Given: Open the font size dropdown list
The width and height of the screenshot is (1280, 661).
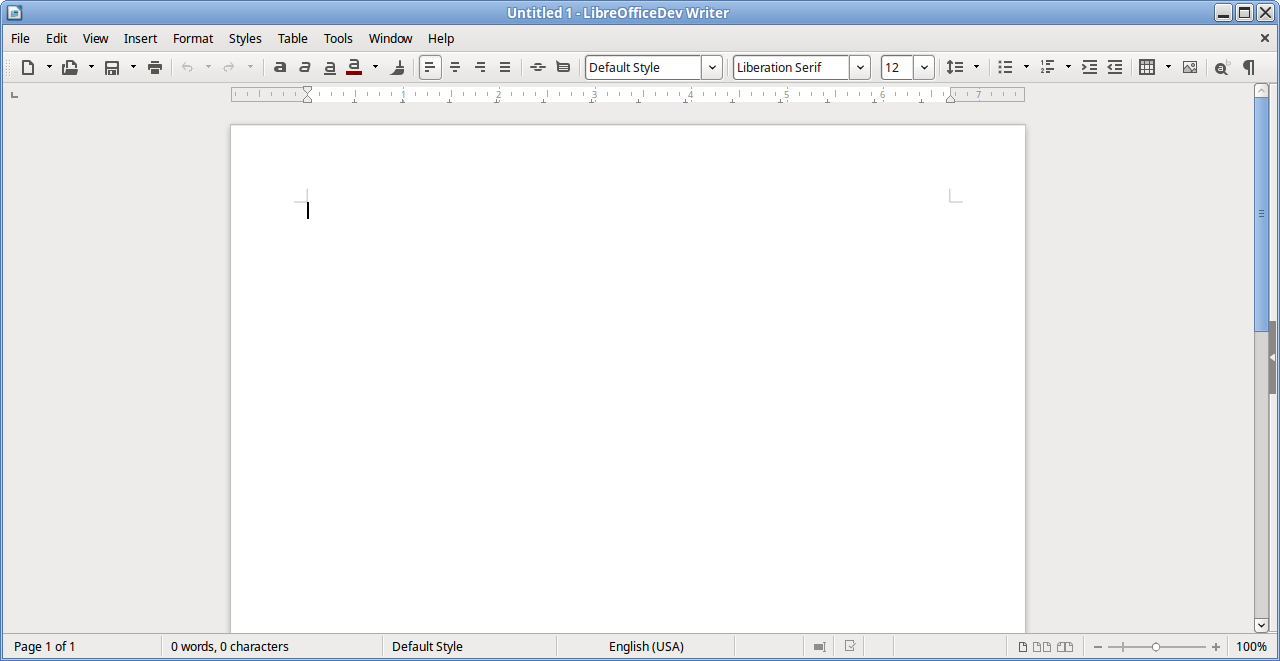Looking at the screenshot, I should pyautogui.click(x=924, y=67).
